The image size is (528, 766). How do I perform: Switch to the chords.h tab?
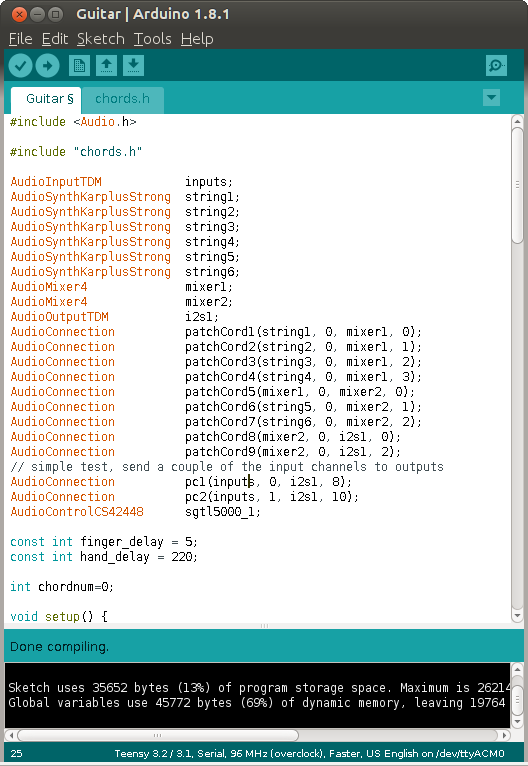[x=123, y=99]
